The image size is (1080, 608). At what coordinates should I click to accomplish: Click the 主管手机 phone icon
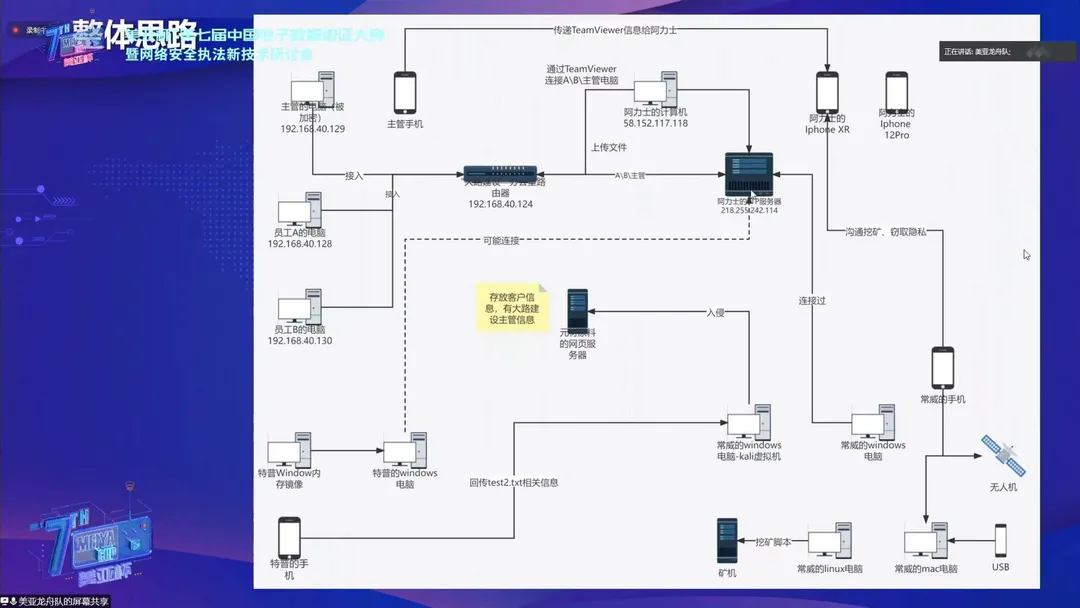click(x=405, y=93)
